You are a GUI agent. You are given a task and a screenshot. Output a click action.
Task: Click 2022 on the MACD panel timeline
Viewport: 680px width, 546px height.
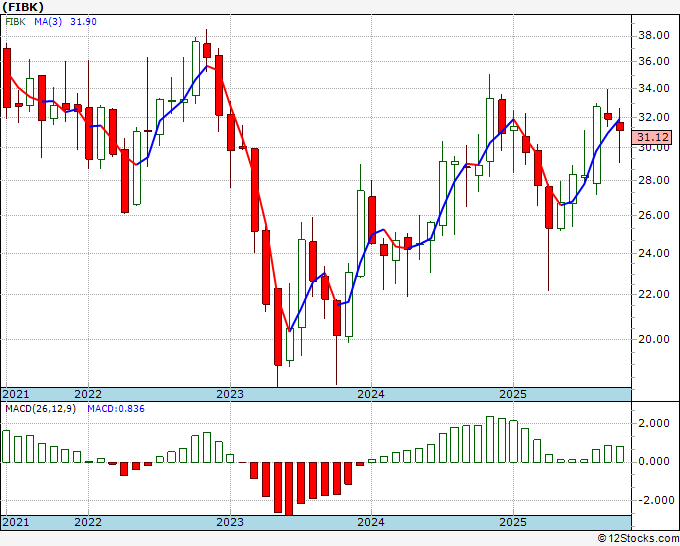[x=88, y=522]
